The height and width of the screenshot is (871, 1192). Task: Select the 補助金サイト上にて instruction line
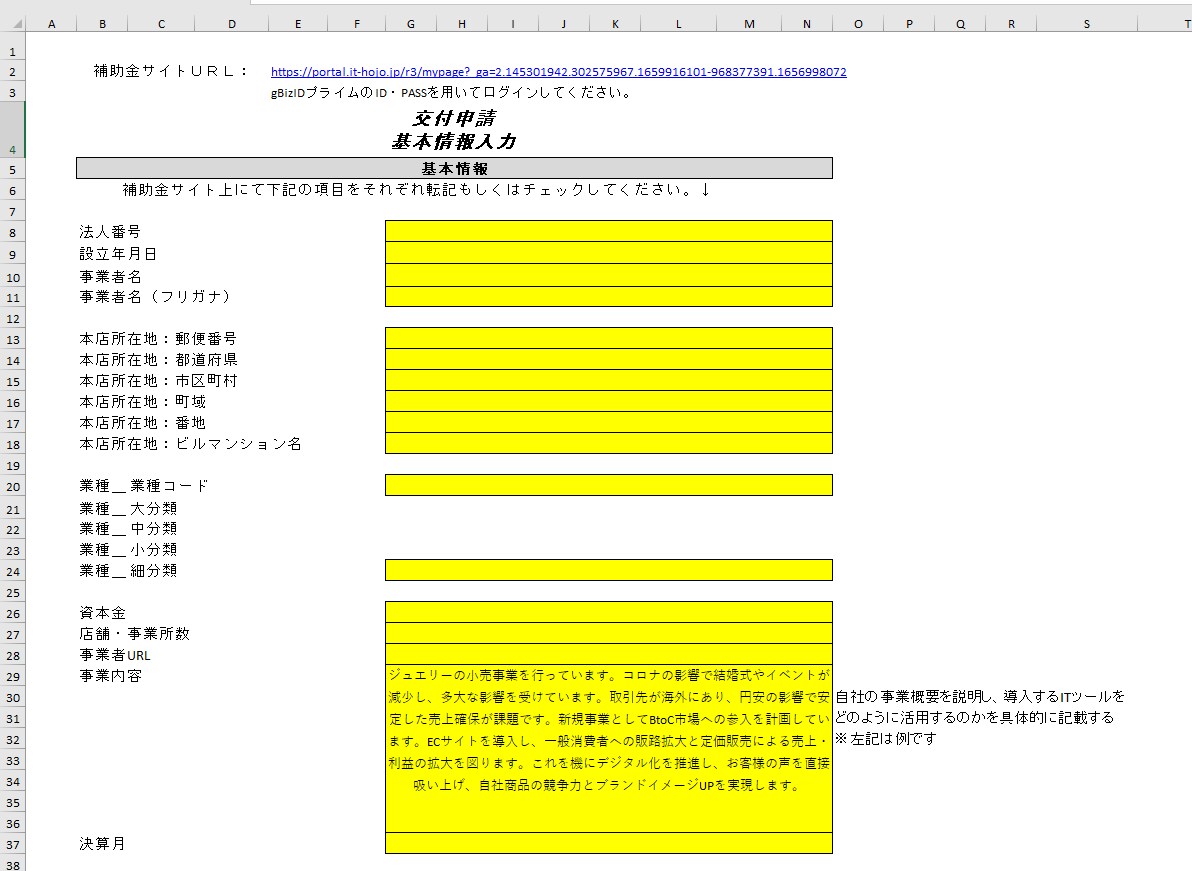[x=417, y=190]
